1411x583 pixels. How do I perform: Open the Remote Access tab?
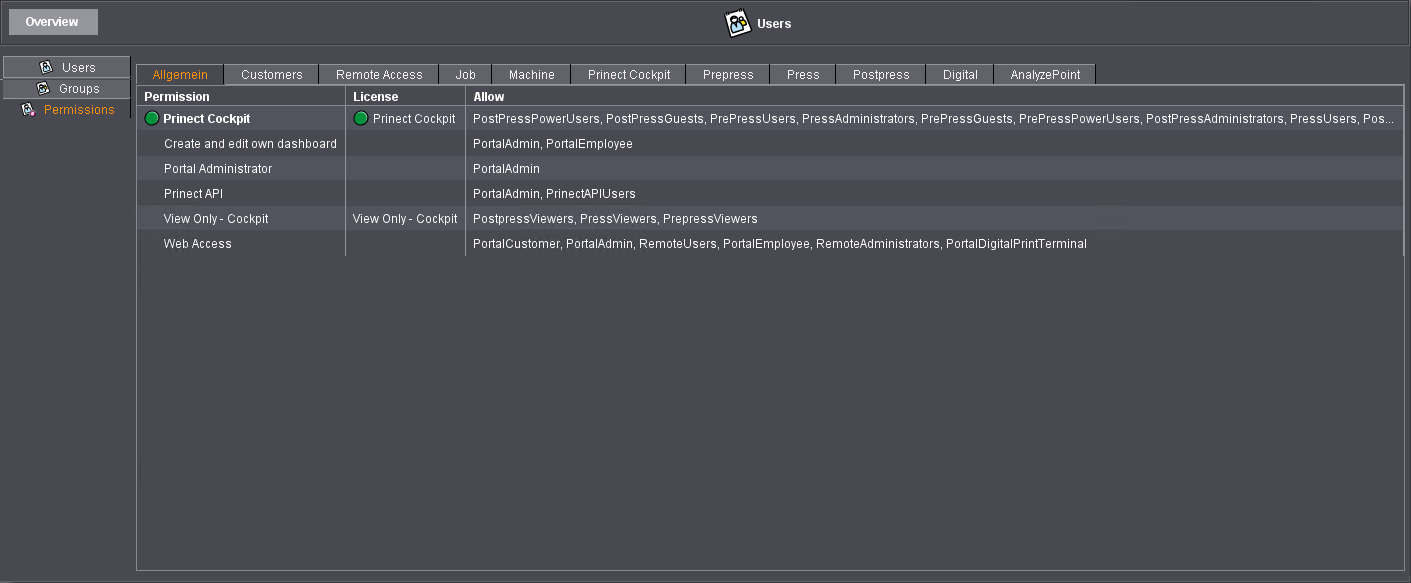coord(377,73)
